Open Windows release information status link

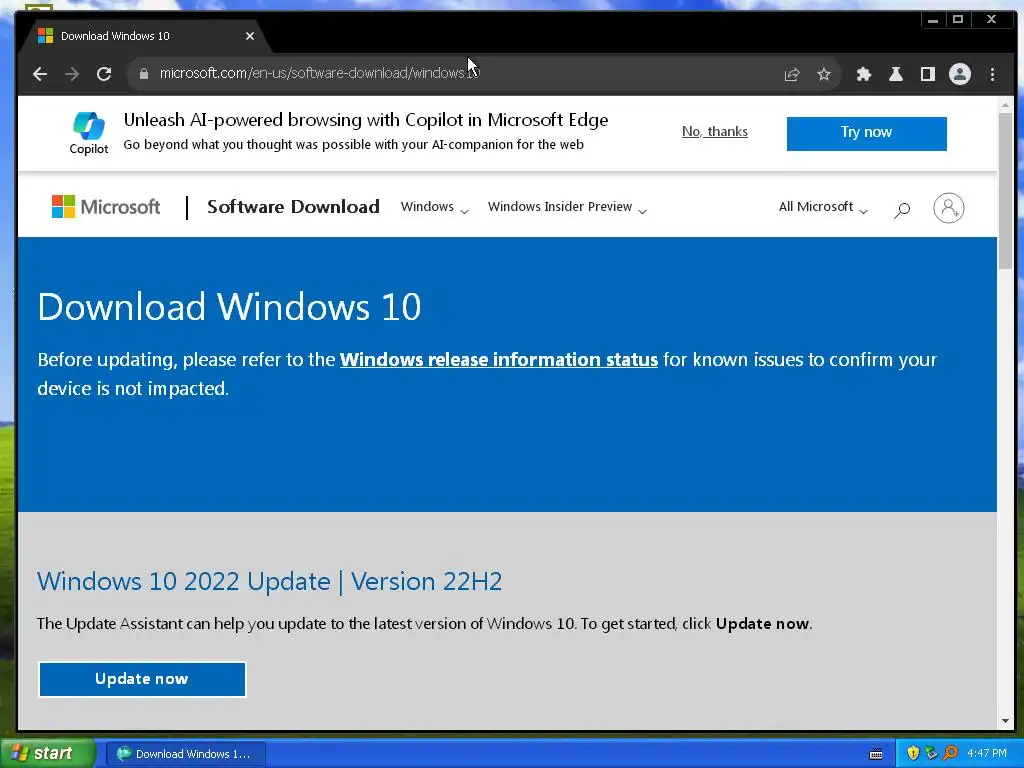(498, 360)
